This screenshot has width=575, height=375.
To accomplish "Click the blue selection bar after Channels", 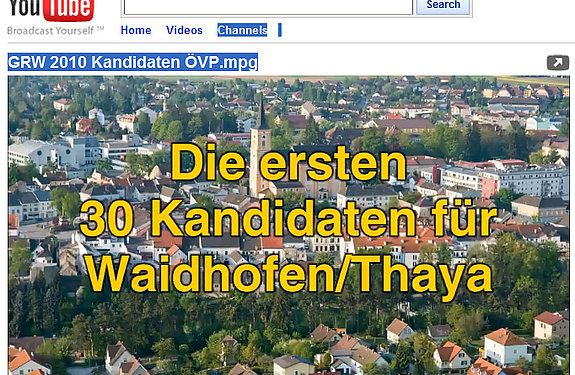I will [x=280, y=30].
